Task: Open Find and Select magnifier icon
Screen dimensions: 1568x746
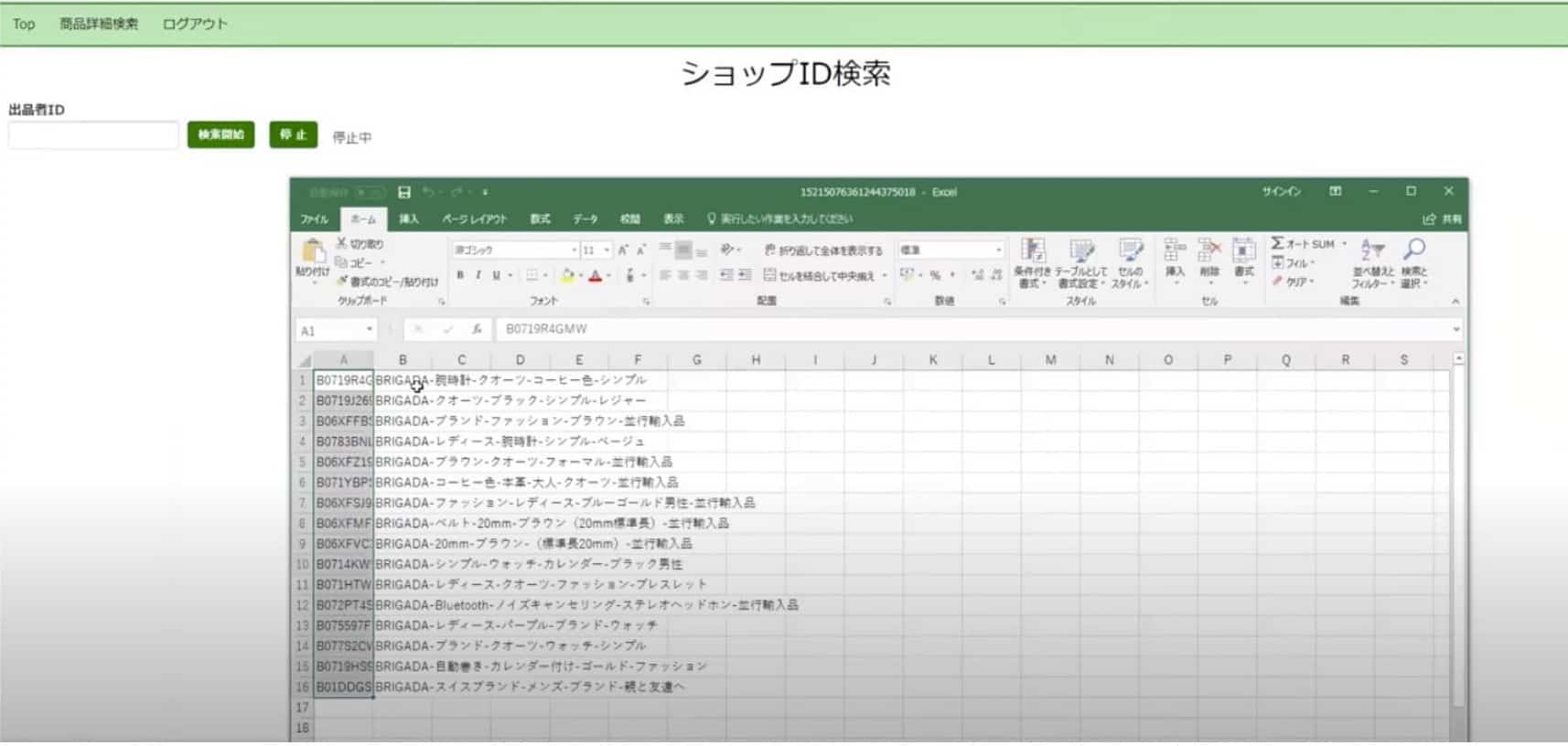Action: [1414, 250]
